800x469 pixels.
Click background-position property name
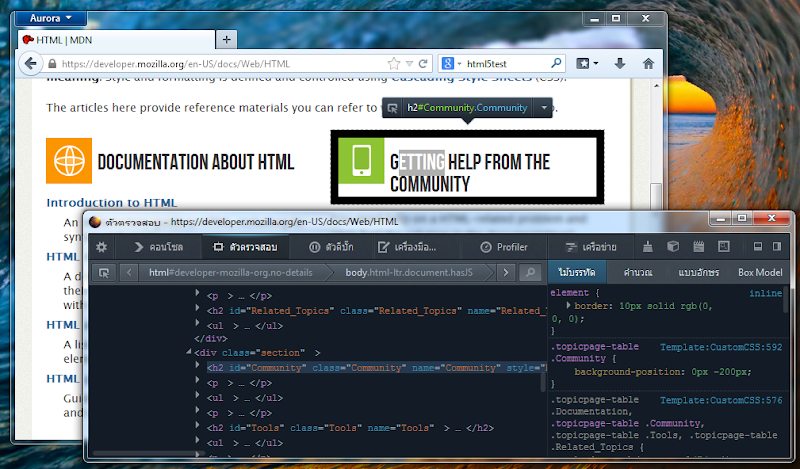[628, 372]
